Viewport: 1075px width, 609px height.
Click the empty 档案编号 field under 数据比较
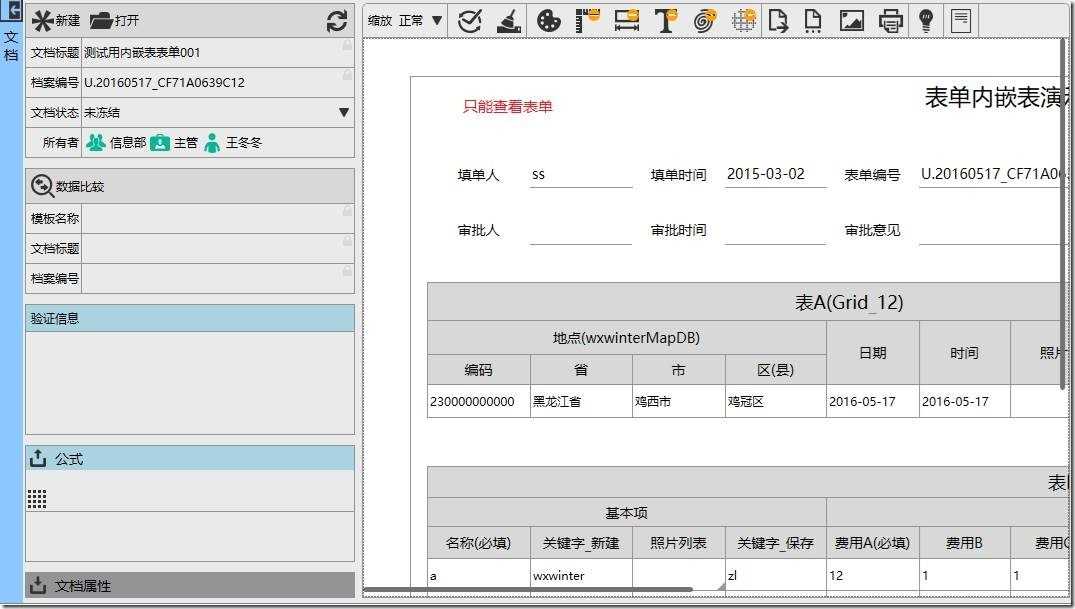click(x=218, y=278)
